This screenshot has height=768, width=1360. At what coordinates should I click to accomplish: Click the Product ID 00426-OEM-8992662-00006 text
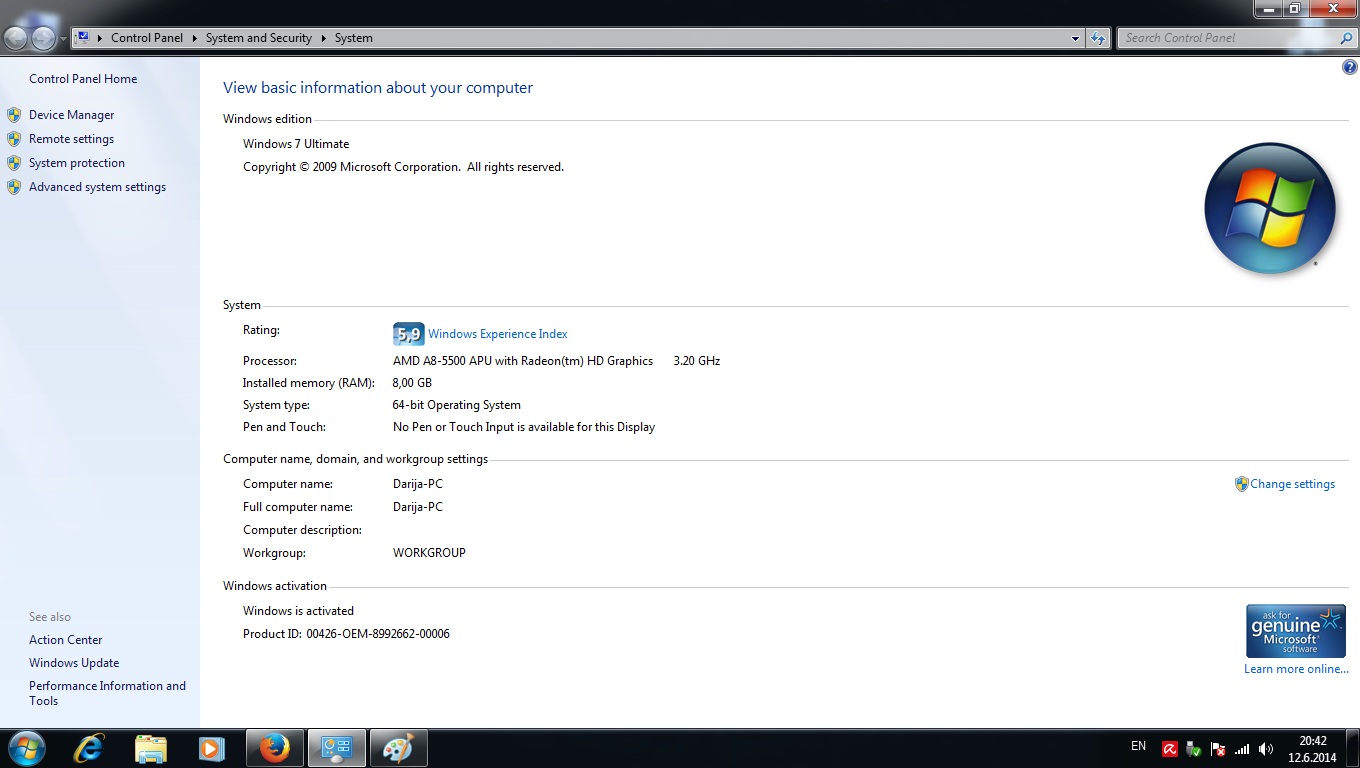tap(346, 634)
